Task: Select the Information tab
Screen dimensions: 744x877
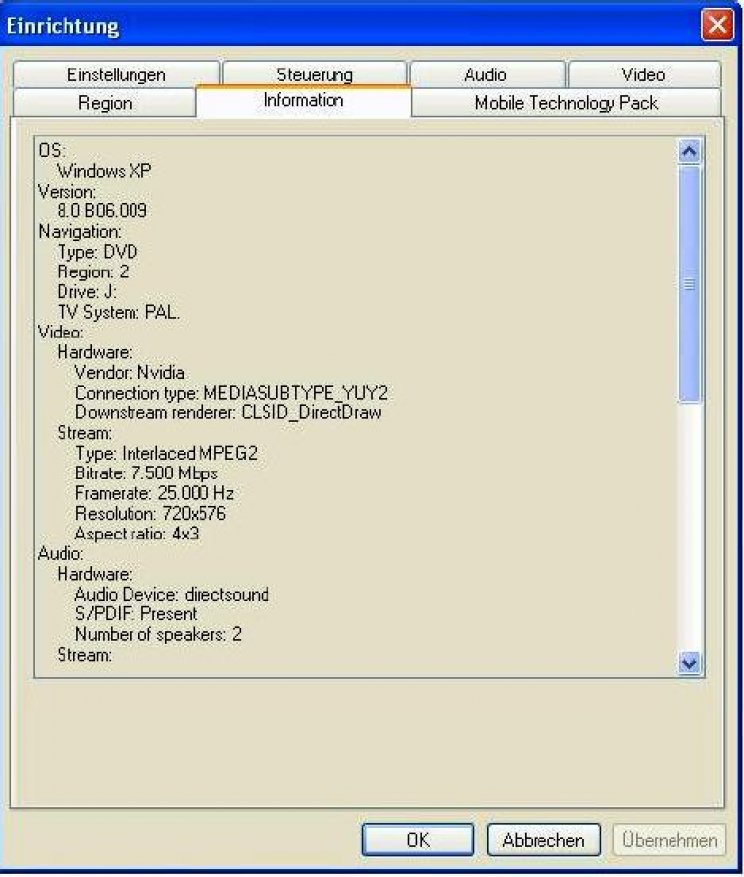Action: 303,101
